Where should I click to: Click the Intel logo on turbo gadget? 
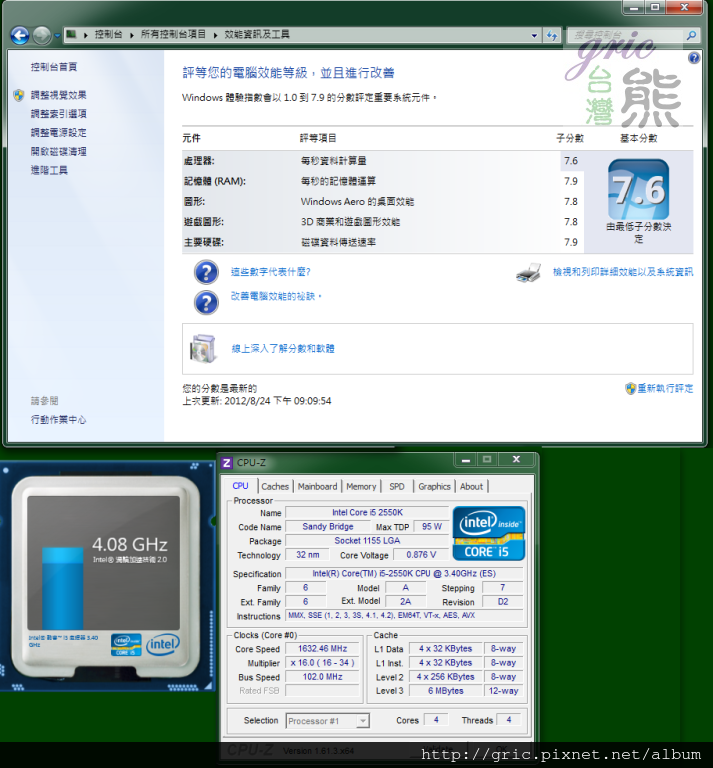(x=163, y=645)
